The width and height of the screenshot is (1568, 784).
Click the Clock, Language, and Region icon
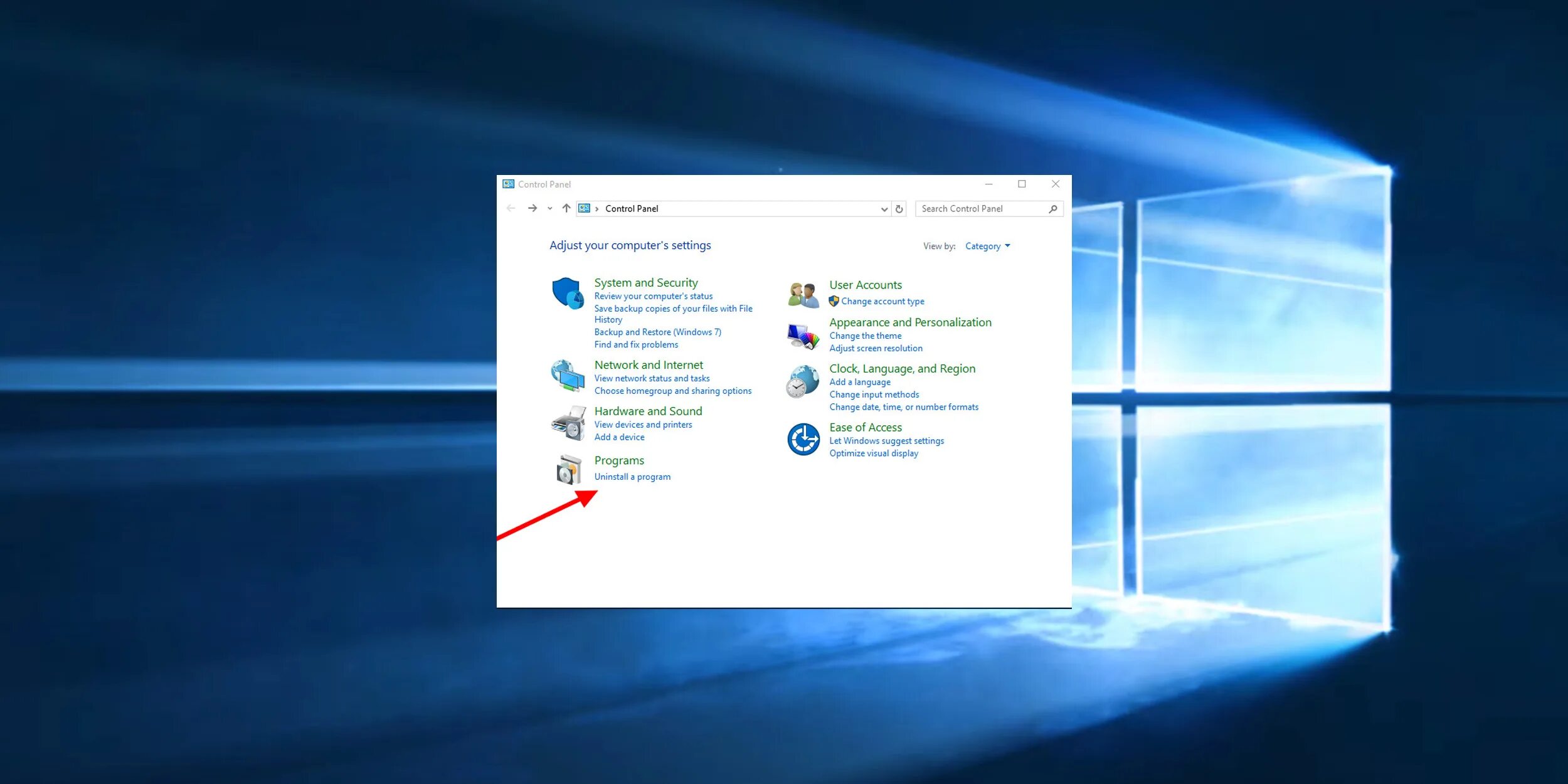(x=803, y=381)
